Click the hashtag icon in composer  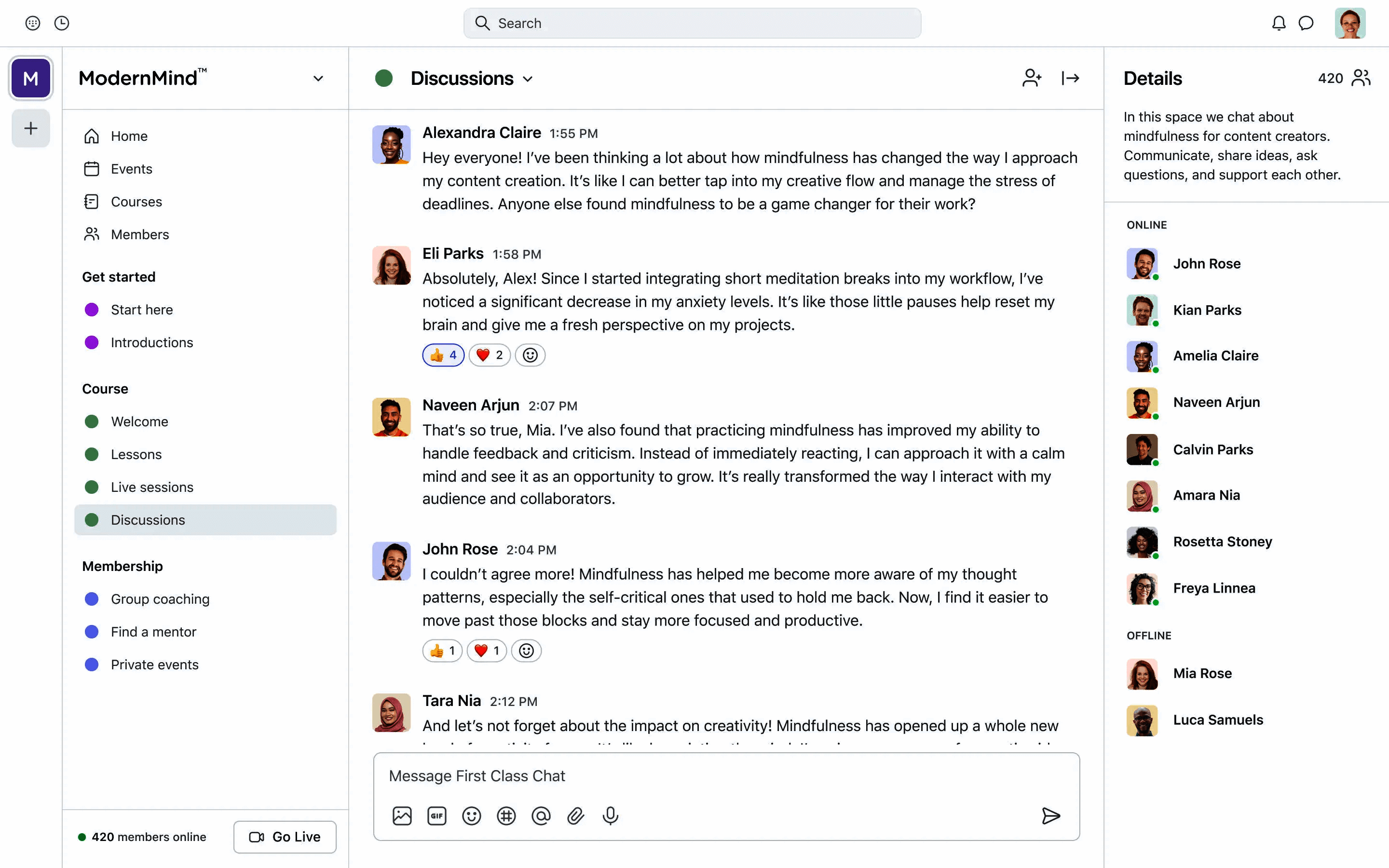[506, 816]
